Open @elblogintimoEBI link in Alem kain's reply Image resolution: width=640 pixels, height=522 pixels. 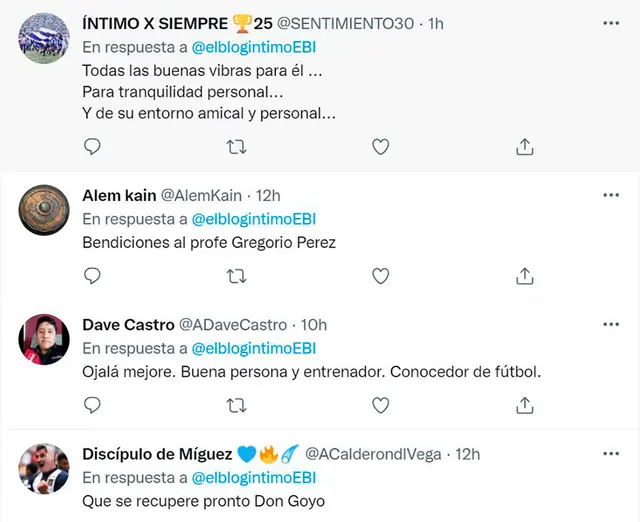(253, 218)
